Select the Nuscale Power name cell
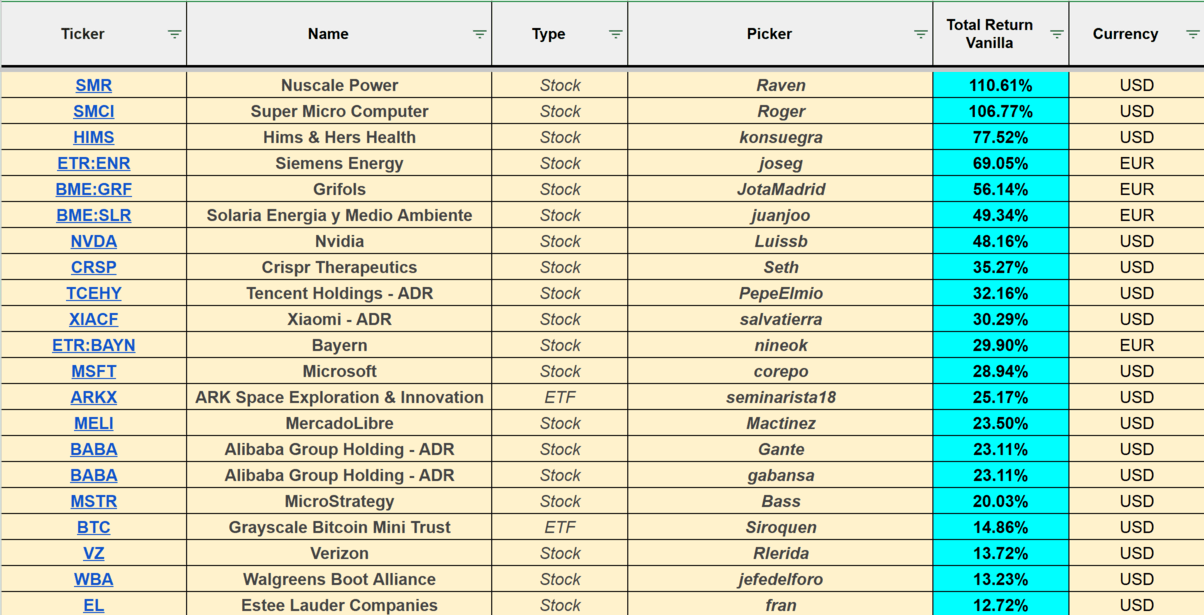Image resolution: width=1204 pixels, height=615 pixels. coord(339,86)
